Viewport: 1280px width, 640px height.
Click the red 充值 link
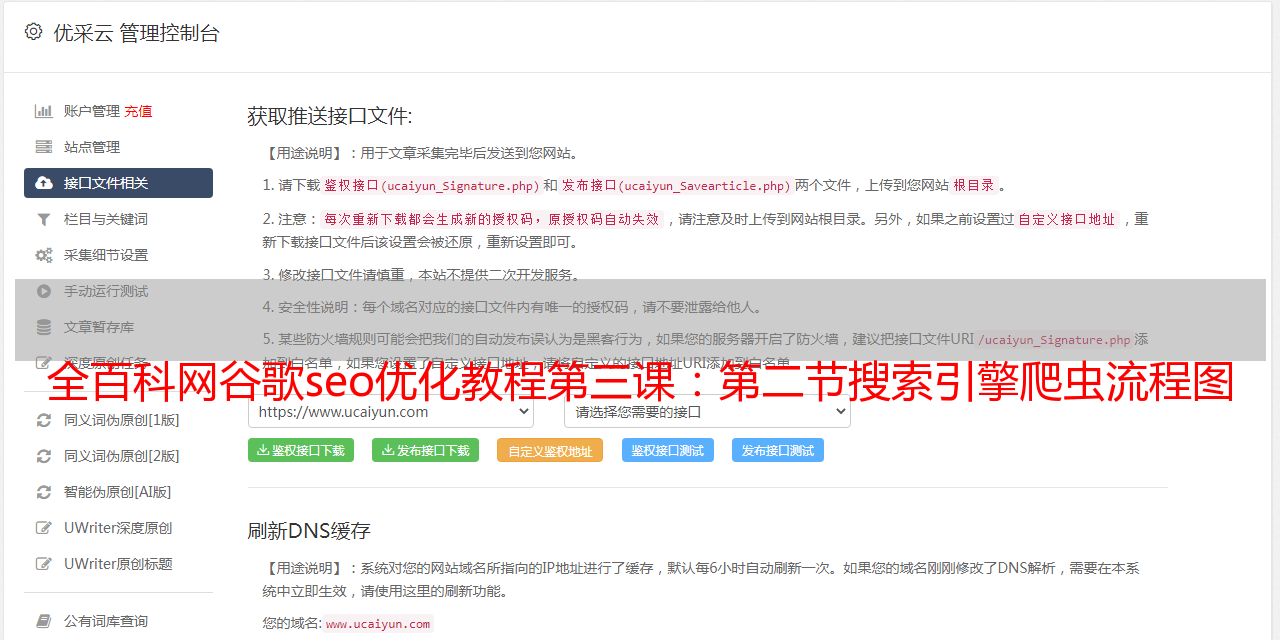pos(138,111)
